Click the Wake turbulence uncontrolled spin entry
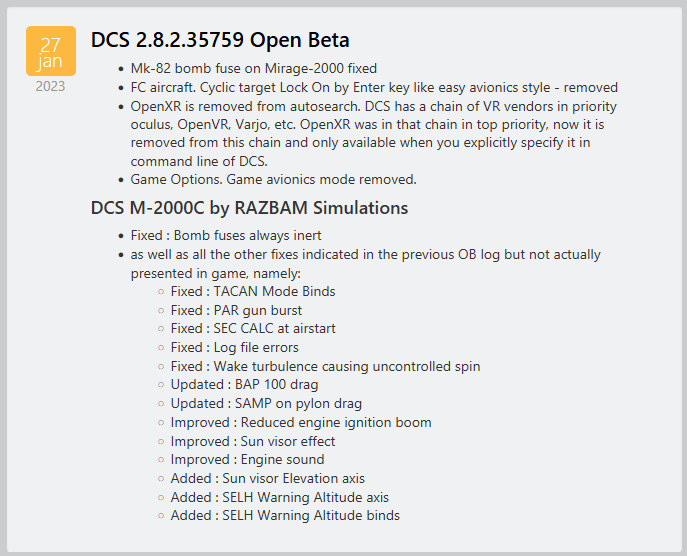687x556 pixels. coord(325,366)
